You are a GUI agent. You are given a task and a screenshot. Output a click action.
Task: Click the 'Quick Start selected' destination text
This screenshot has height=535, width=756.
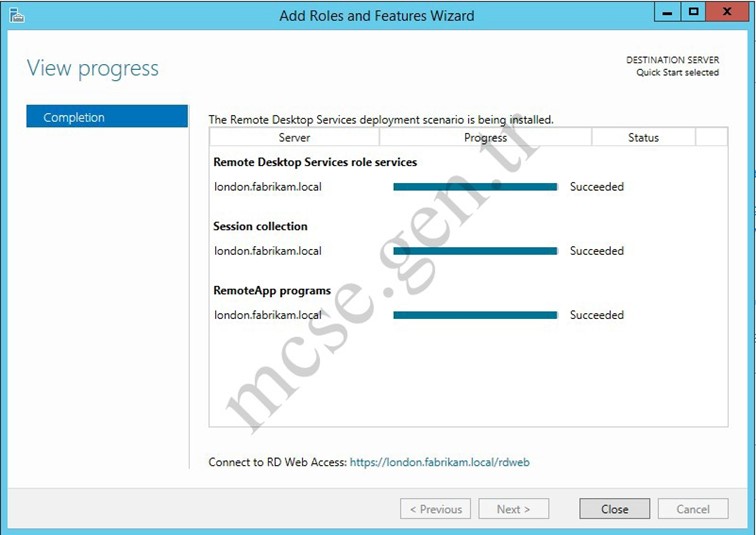(x=677, y=72)
